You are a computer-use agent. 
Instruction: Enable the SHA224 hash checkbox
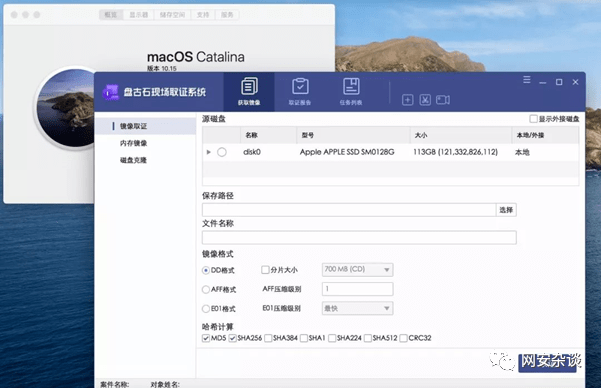pos(332,338)
